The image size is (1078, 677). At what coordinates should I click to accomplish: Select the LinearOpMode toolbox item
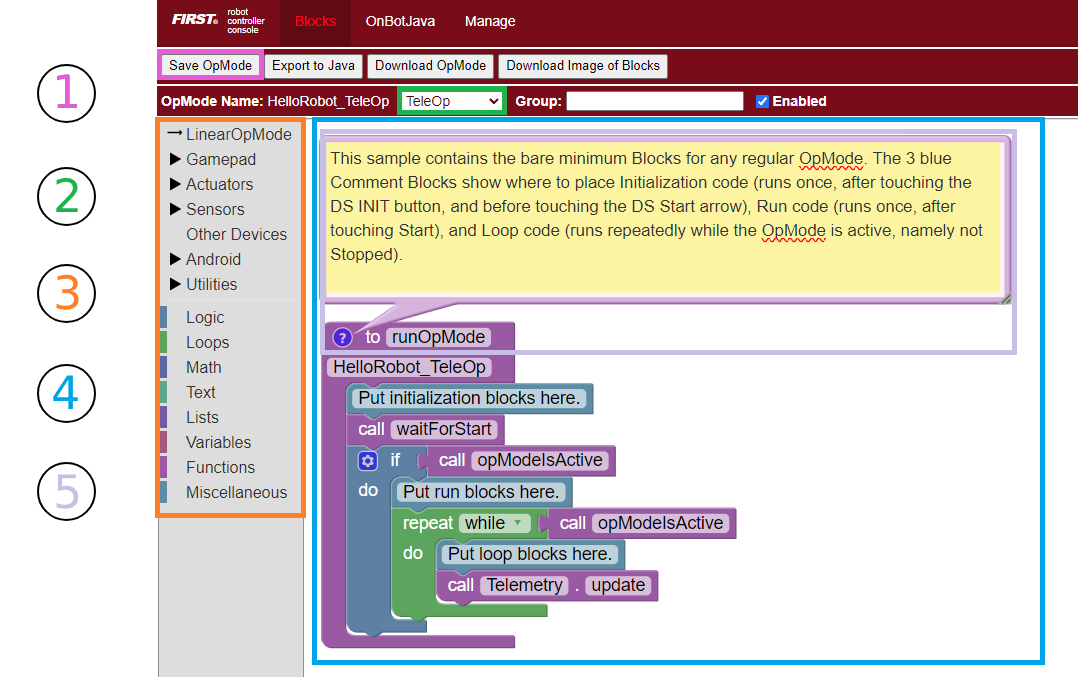click(x=238, y=134)
